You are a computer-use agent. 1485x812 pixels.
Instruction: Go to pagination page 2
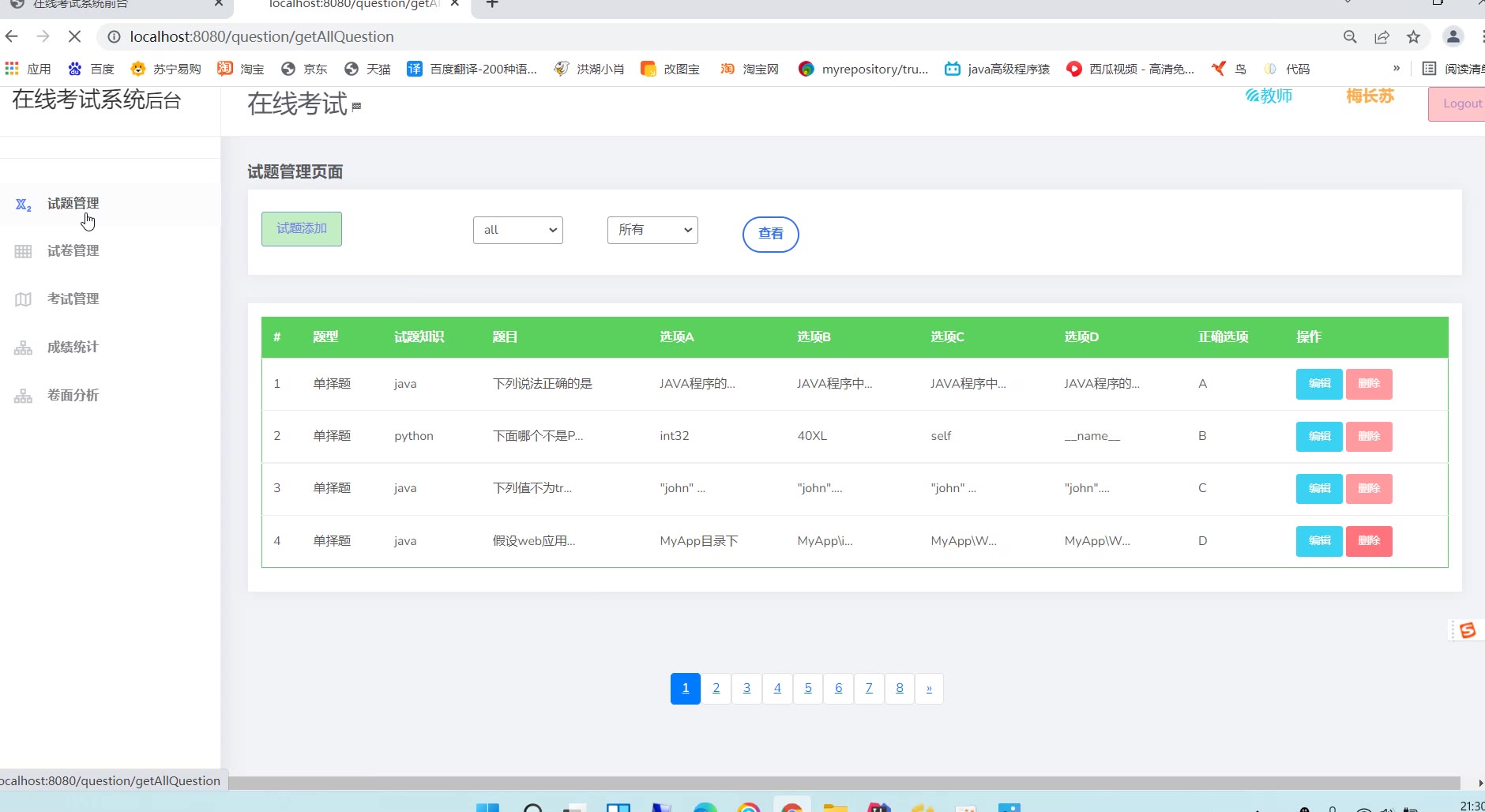(716, 689)
